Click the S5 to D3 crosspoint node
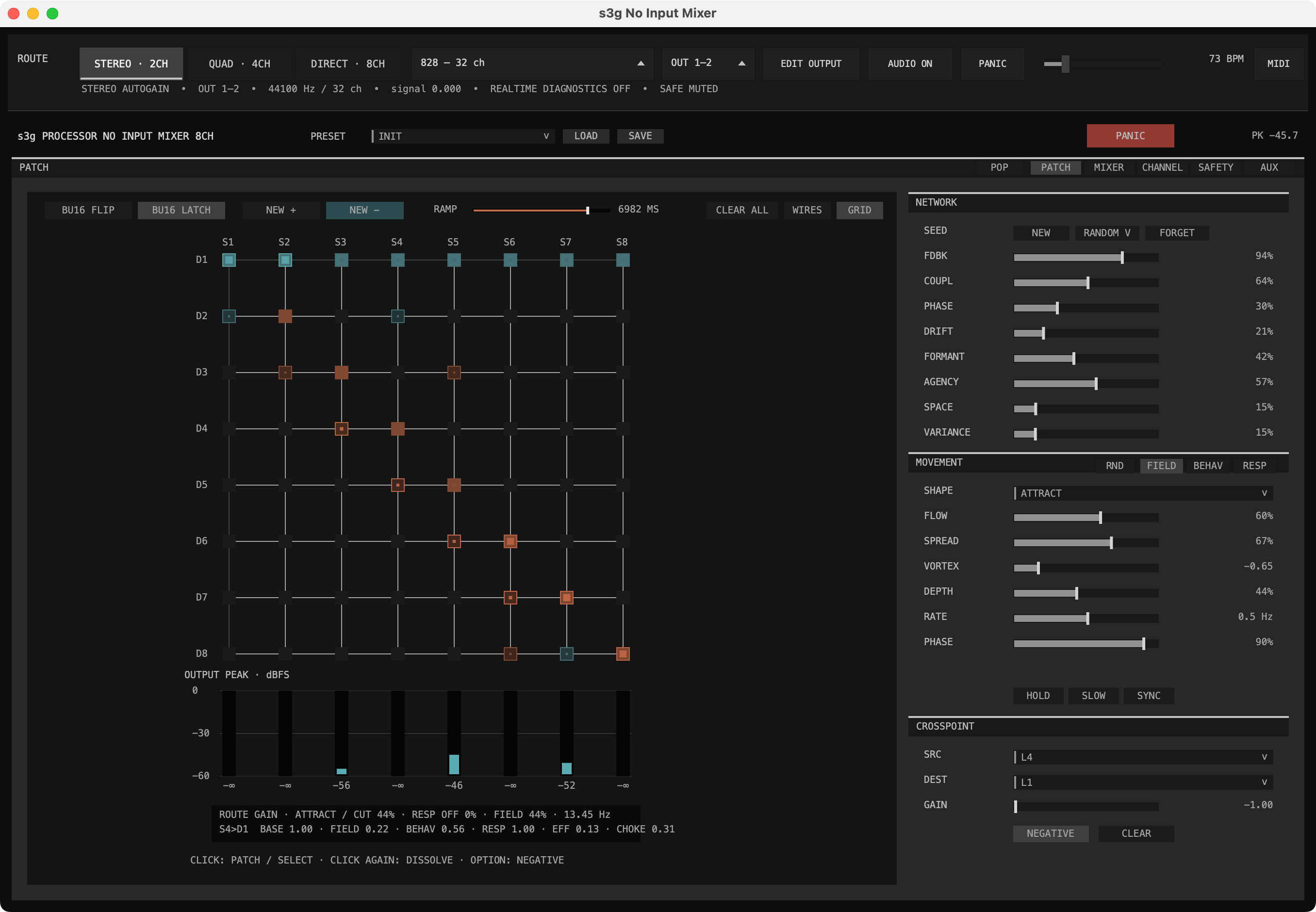The width and height of the screenshot is (1316, 912). 454,373
